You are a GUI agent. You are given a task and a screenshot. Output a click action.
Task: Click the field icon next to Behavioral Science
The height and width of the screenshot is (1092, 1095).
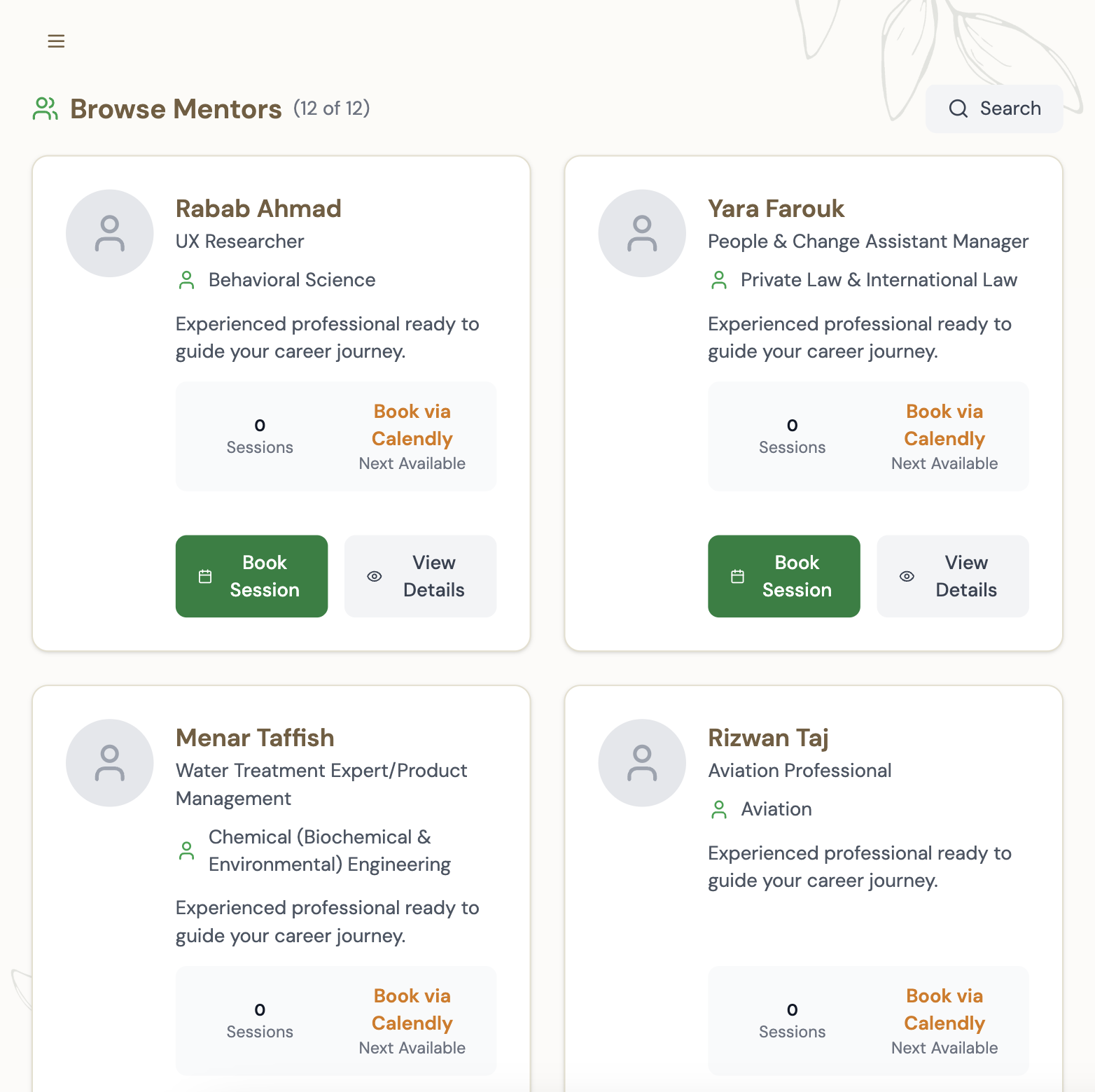click(186, 279)
